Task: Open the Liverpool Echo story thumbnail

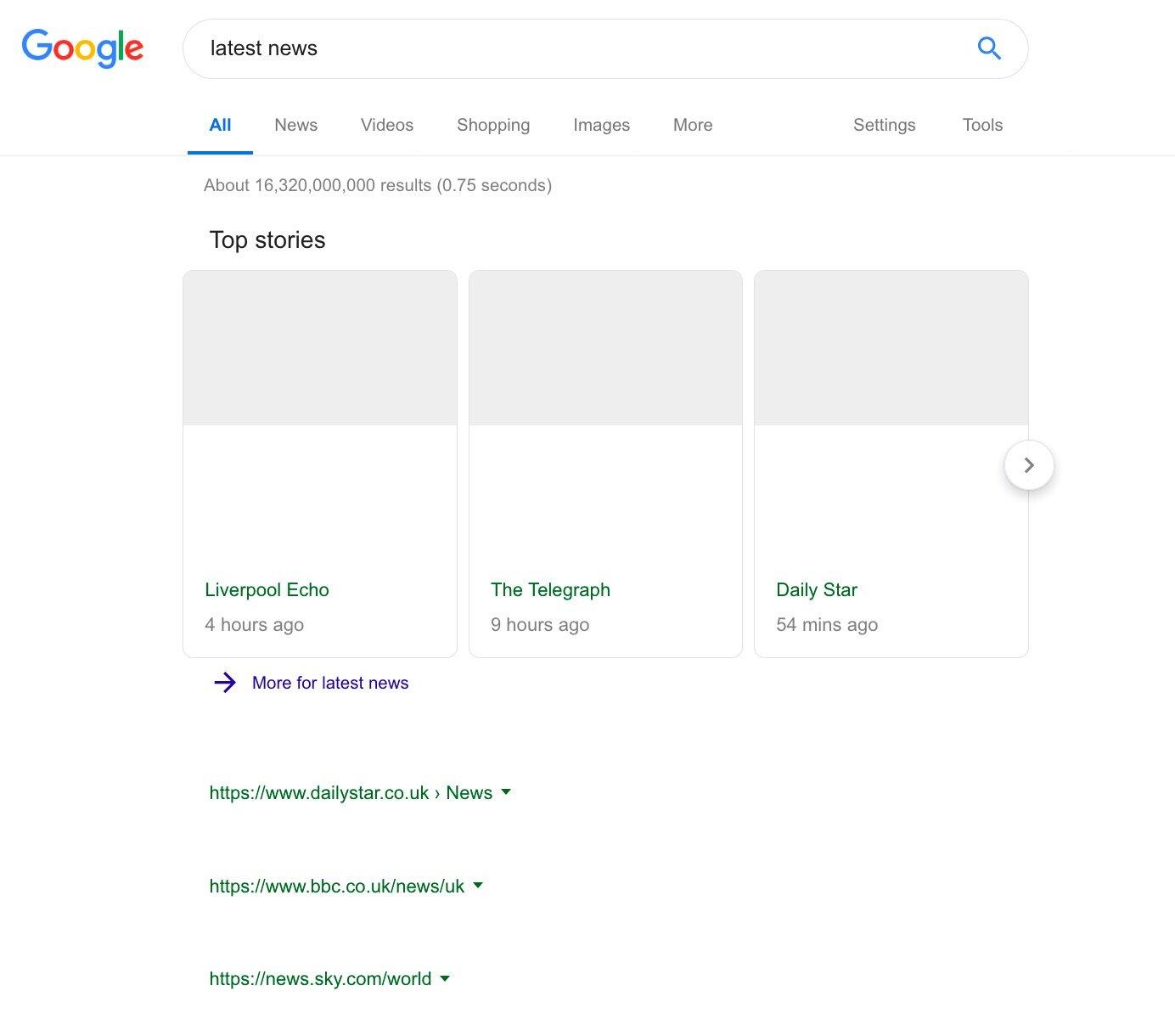Action: pyautogui.click(x=320, y=348)
